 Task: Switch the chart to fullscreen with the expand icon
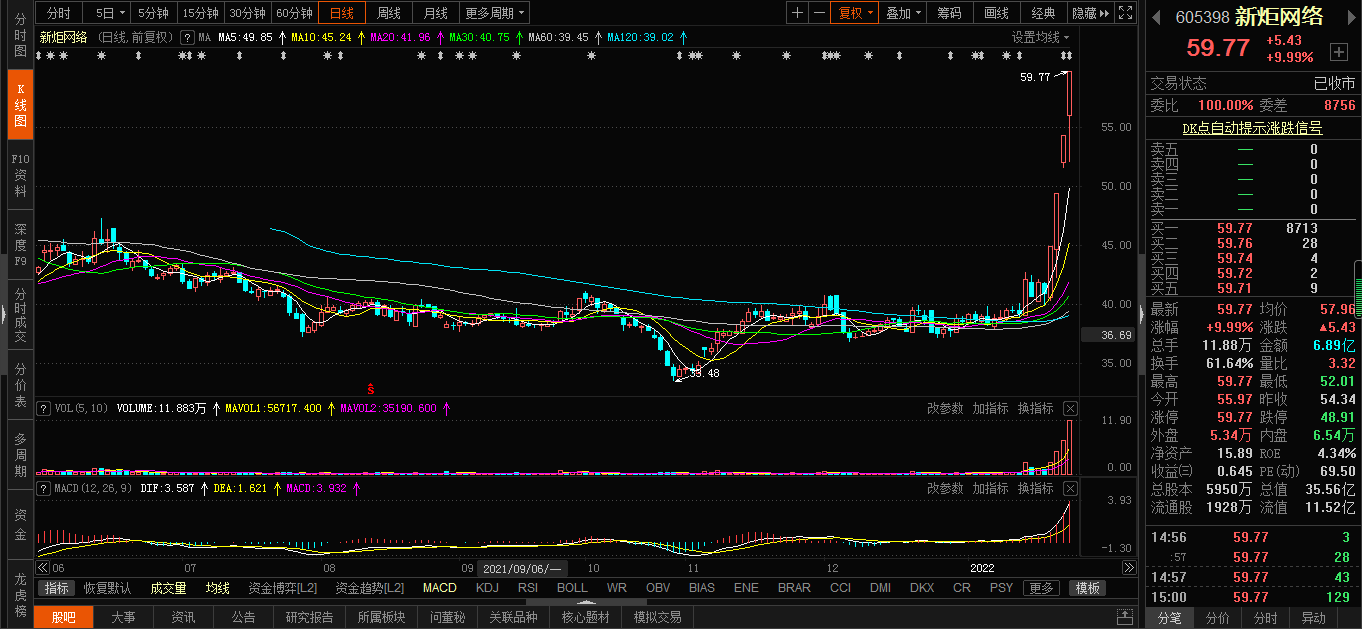pos(1125,13)
